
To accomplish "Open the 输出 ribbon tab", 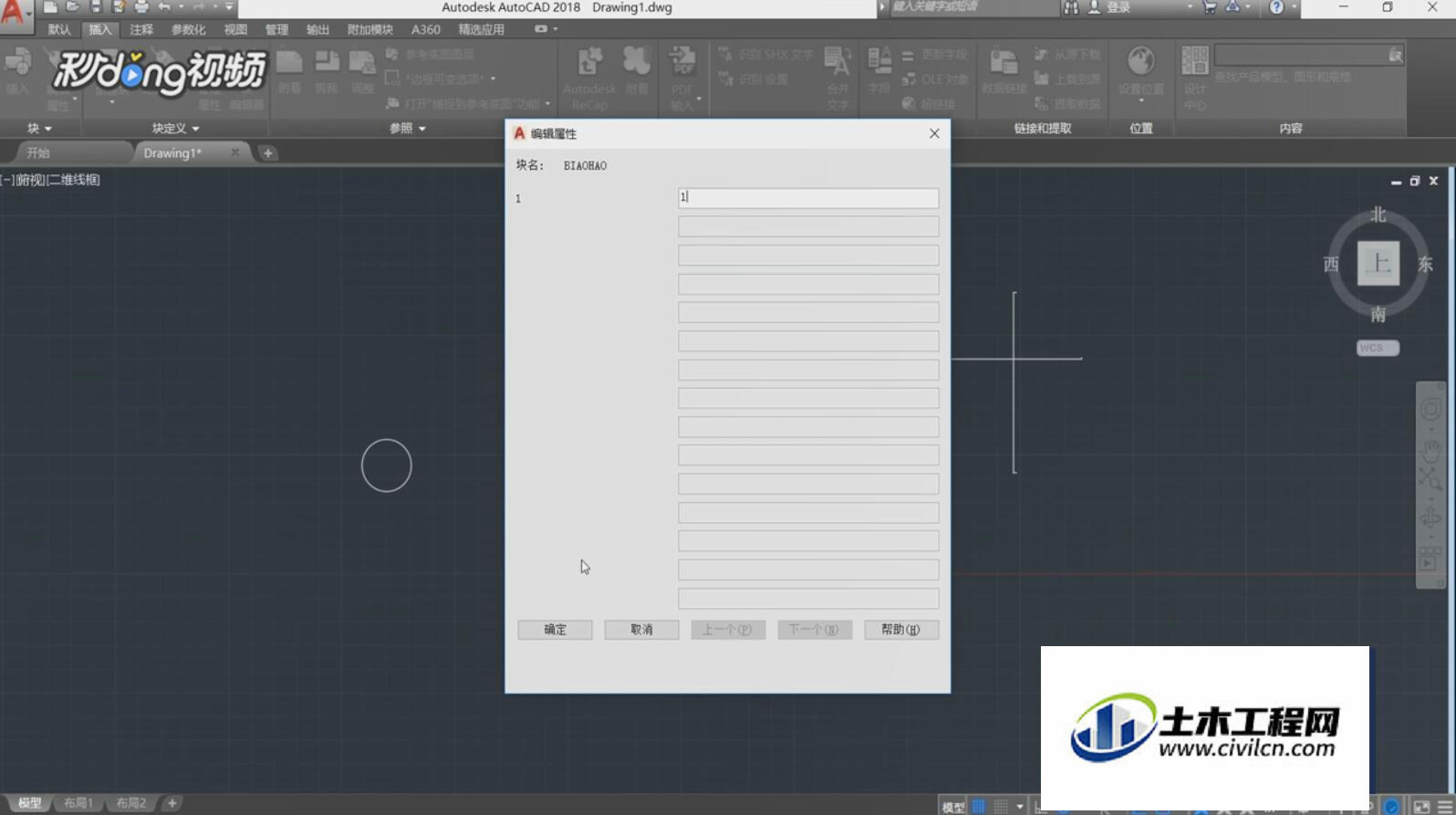I will coord(317,29).
